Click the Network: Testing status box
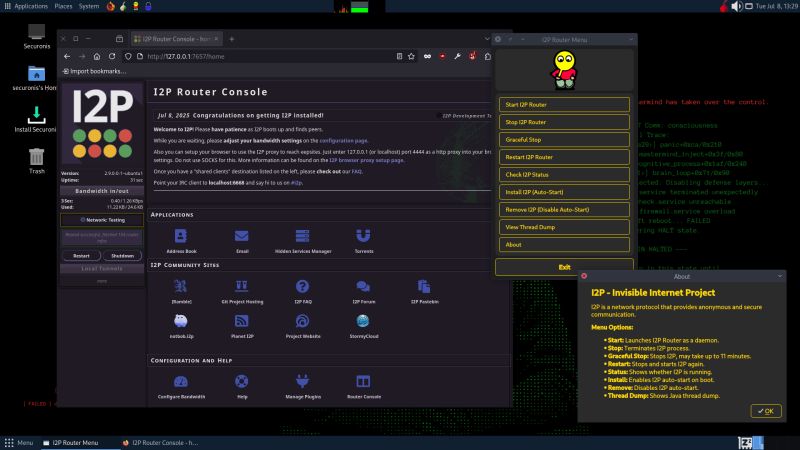Screen dimensions: 800x450 [x=102, y=220]
